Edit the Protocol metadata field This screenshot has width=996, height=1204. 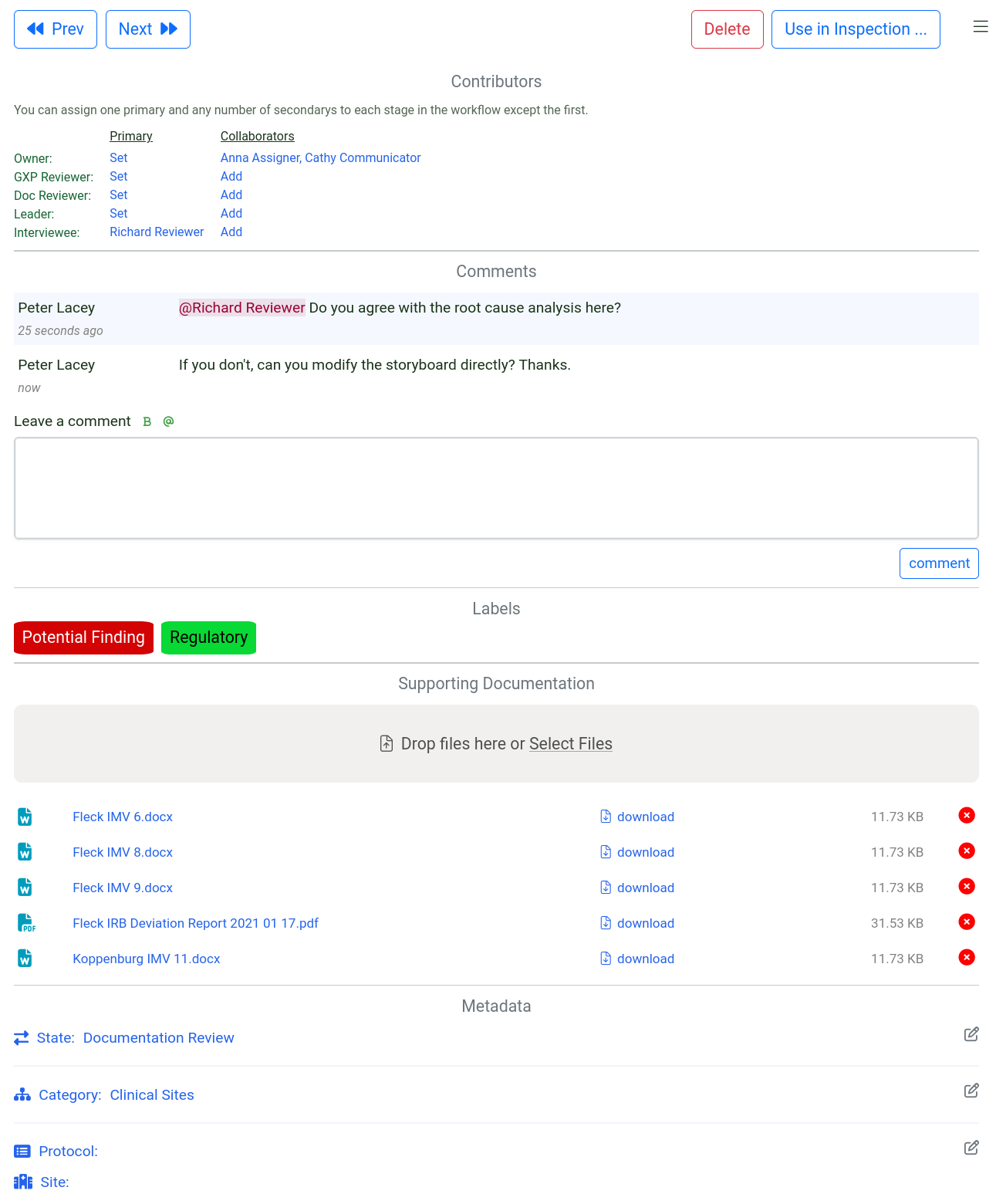click(x=971, y=1148)
